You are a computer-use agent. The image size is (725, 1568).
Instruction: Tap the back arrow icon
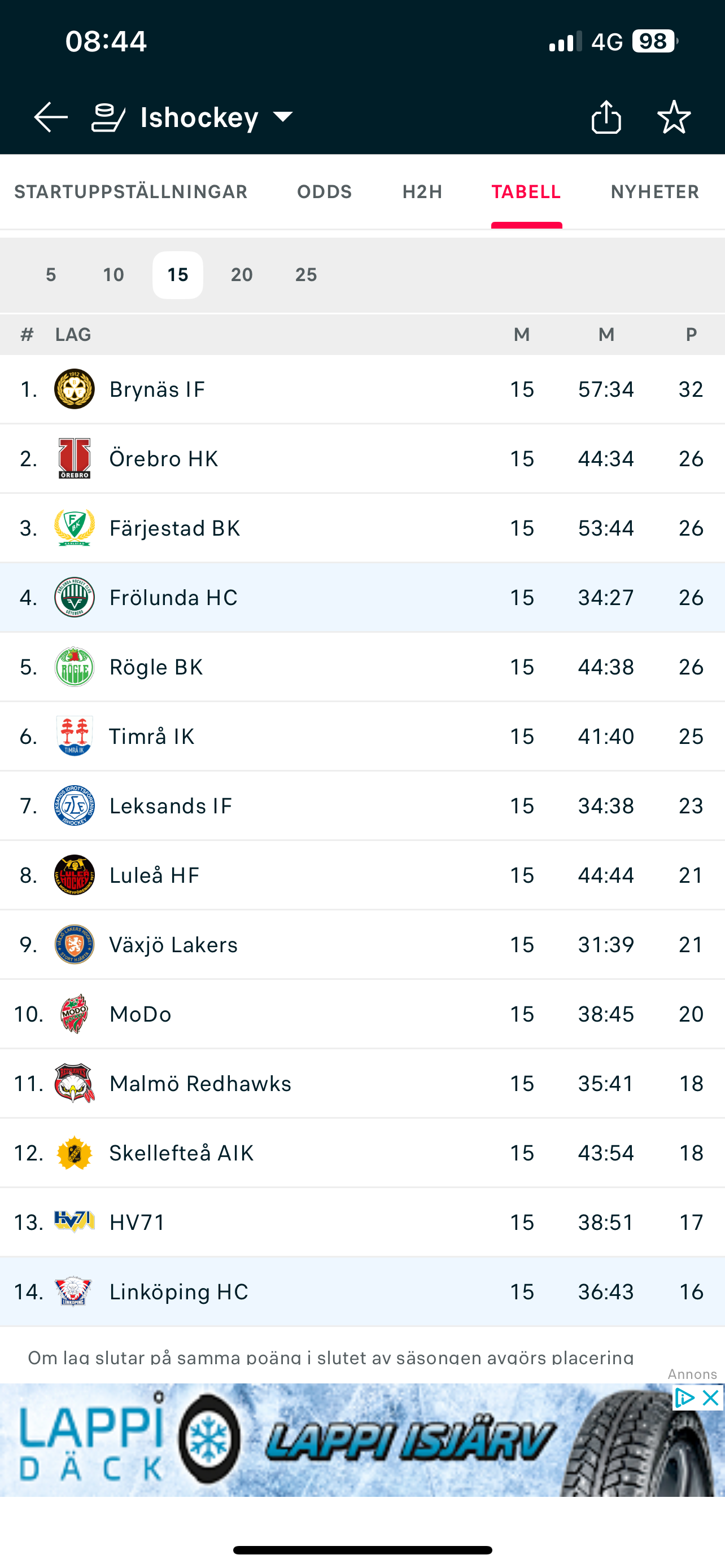(50, 117)
